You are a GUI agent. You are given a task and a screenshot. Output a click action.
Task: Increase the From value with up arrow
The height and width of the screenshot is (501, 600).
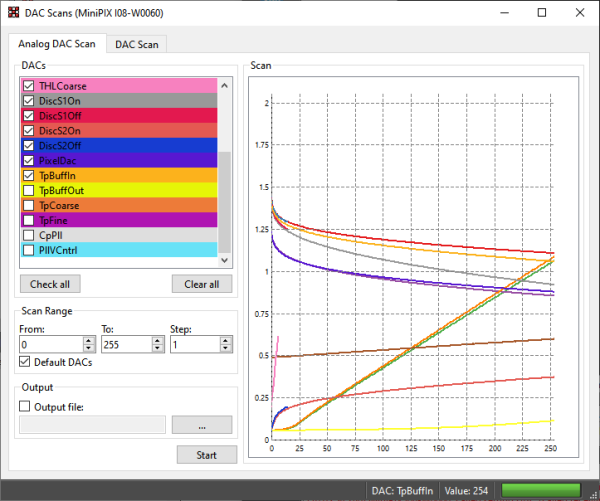[x=89, y=341]
